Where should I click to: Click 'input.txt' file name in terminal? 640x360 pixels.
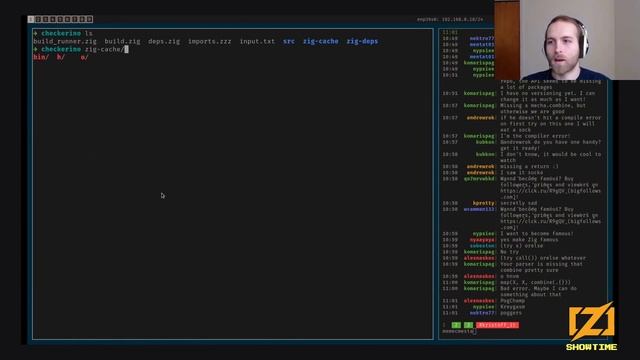pos(257,41)
